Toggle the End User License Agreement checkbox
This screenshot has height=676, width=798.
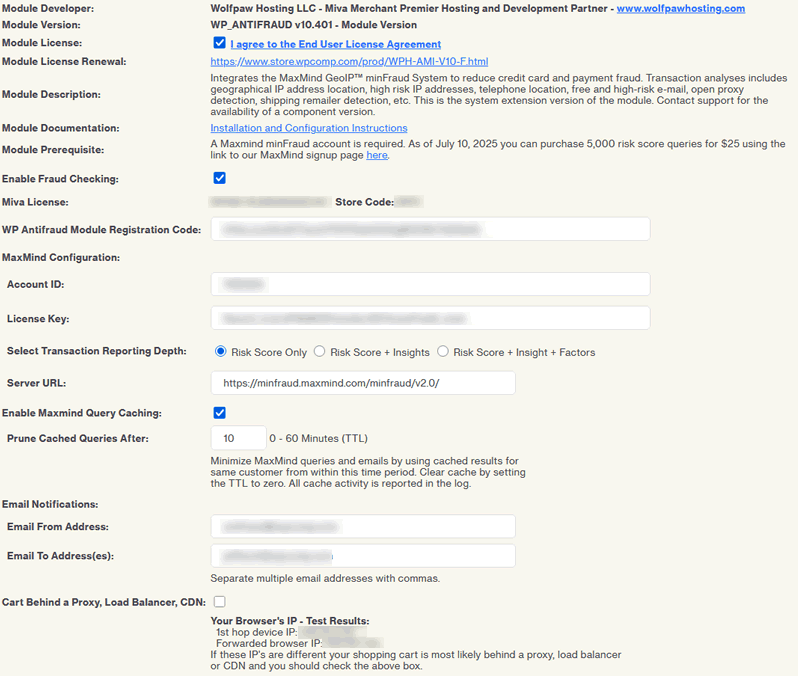tap(220, 44)
